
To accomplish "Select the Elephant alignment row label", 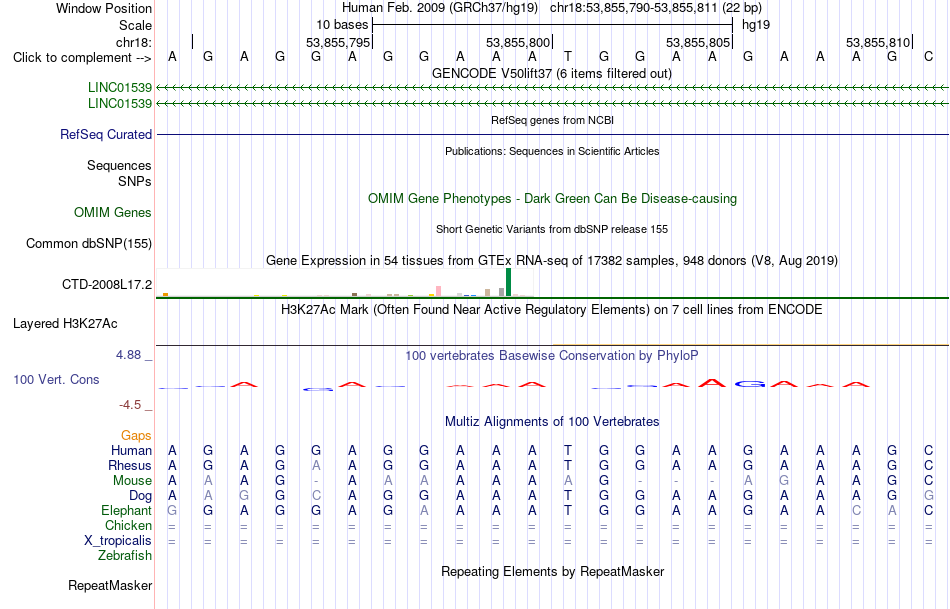I will 127,511.
